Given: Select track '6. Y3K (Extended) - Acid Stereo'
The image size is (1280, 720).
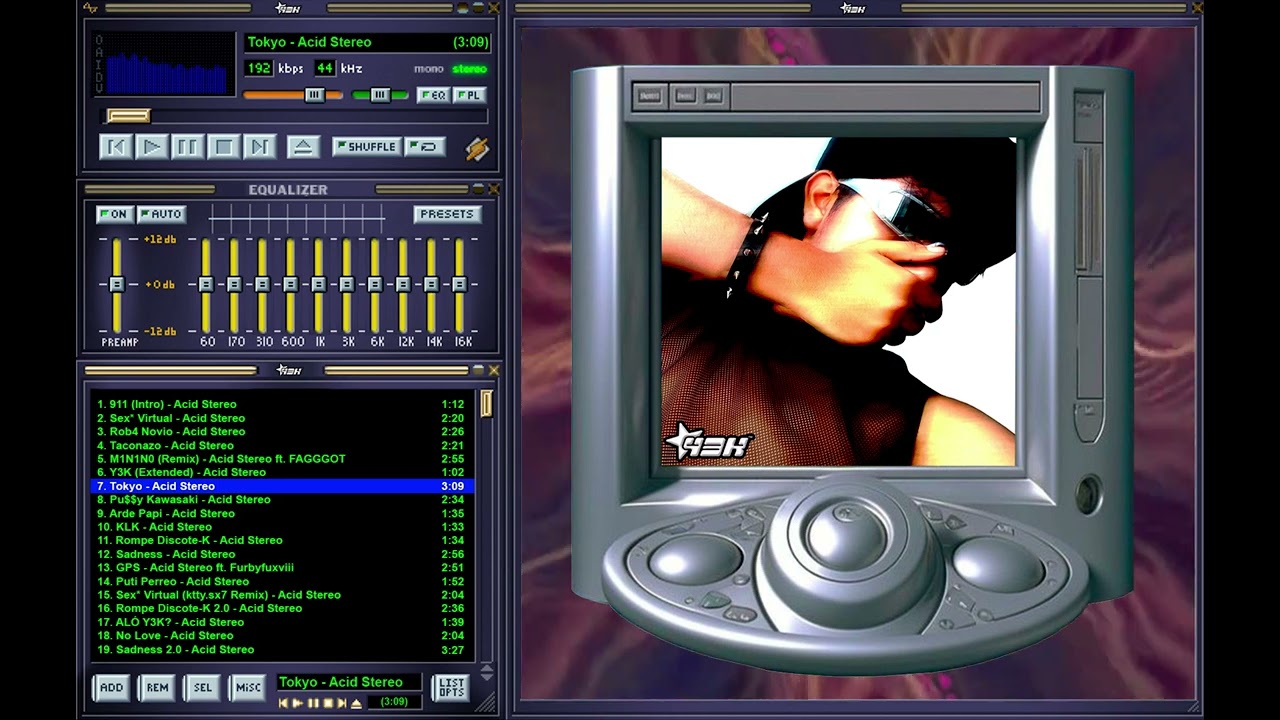Looking at the screenshot, I should point(282,472).
